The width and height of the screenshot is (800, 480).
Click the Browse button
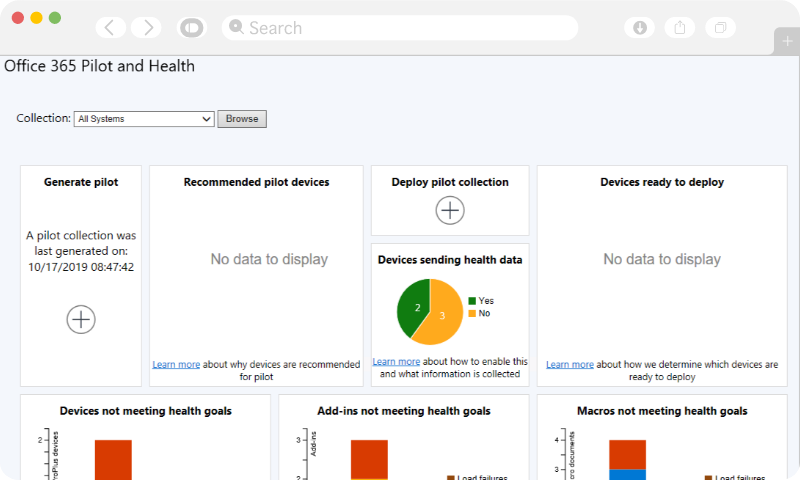click(x=242, y=119)
